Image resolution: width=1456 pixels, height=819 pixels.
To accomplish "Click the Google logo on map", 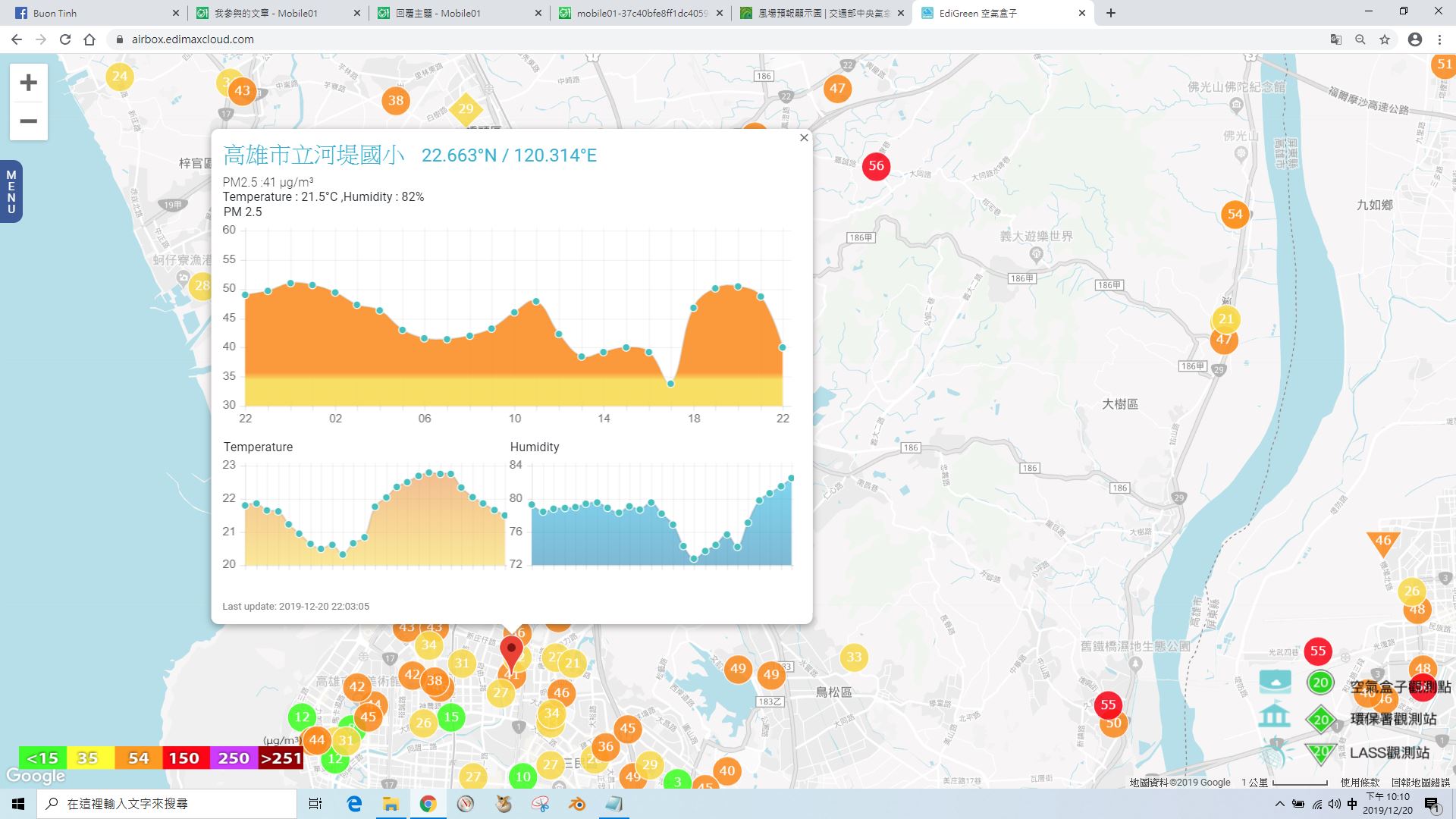I will [36, 777].
